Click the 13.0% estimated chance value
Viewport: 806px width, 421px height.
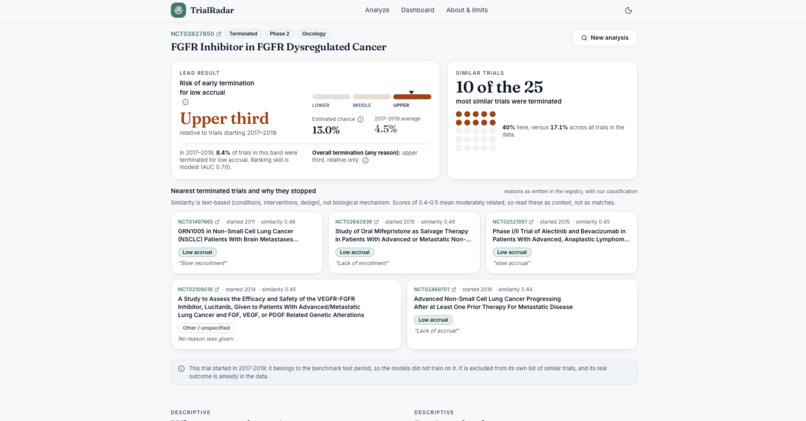(326, 130)
